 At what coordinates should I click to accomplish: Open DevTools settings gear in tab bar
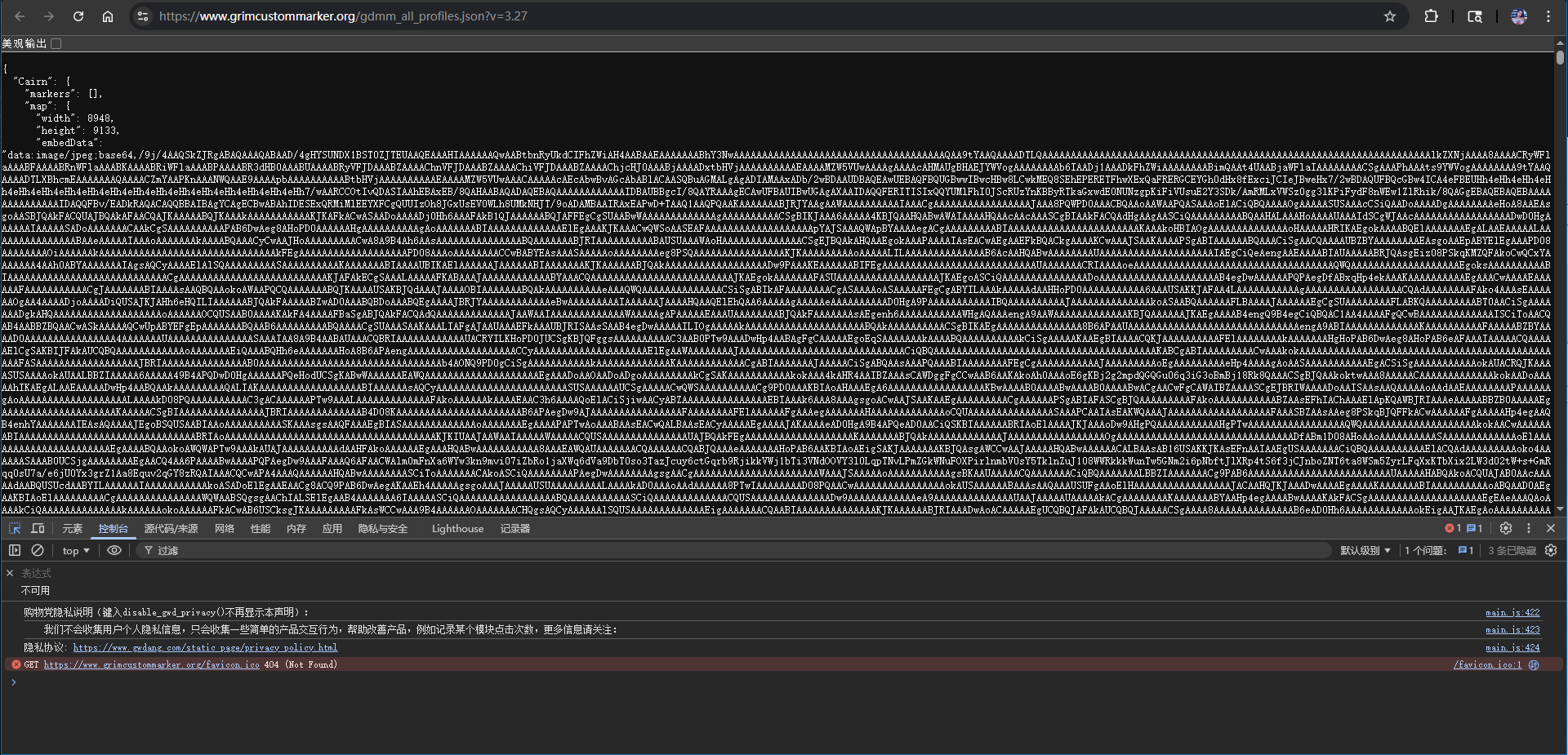click(1506, 528)
